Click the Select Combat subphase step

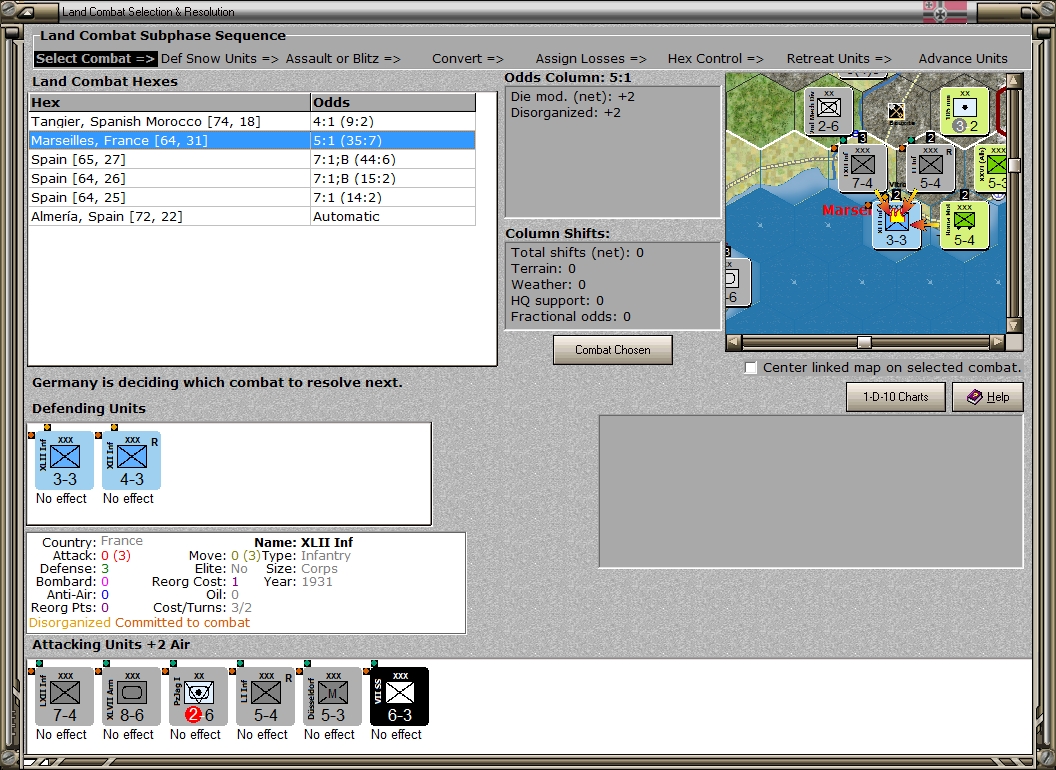[96, 59]
